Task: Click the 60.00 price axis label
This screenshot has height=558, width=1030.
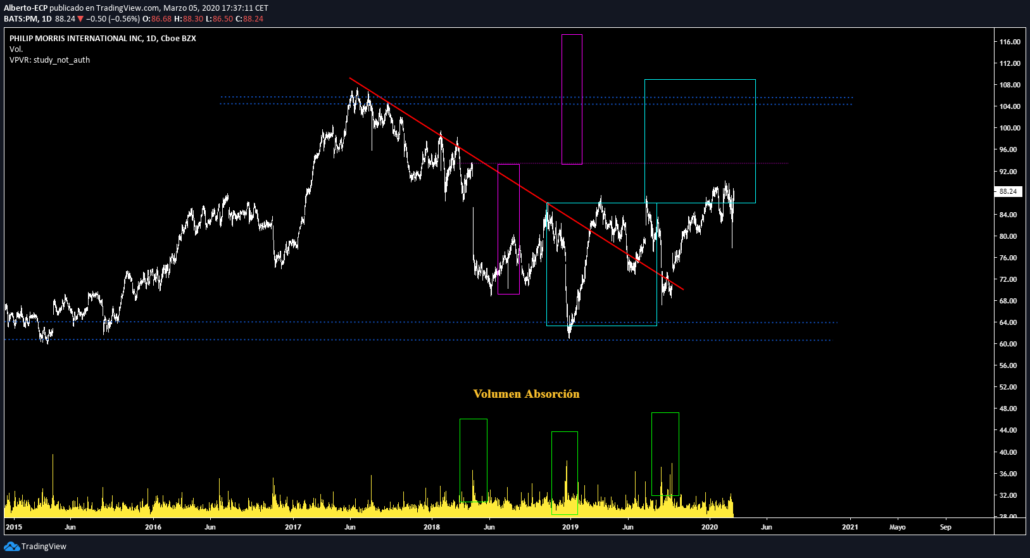Action: click(1010, 344)
